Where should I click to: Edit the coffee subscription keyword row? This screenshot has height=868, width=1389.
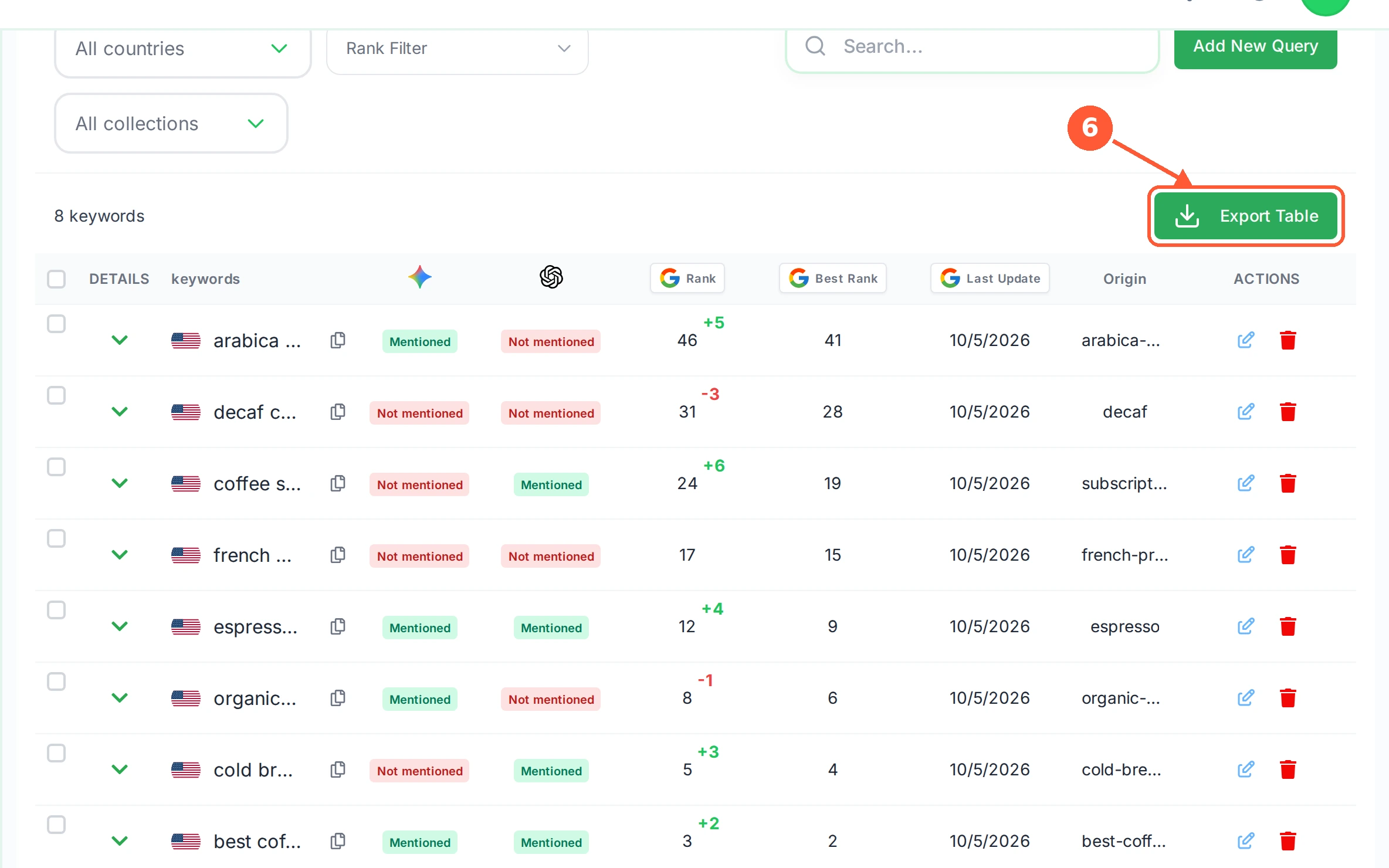pos(1246,483)
